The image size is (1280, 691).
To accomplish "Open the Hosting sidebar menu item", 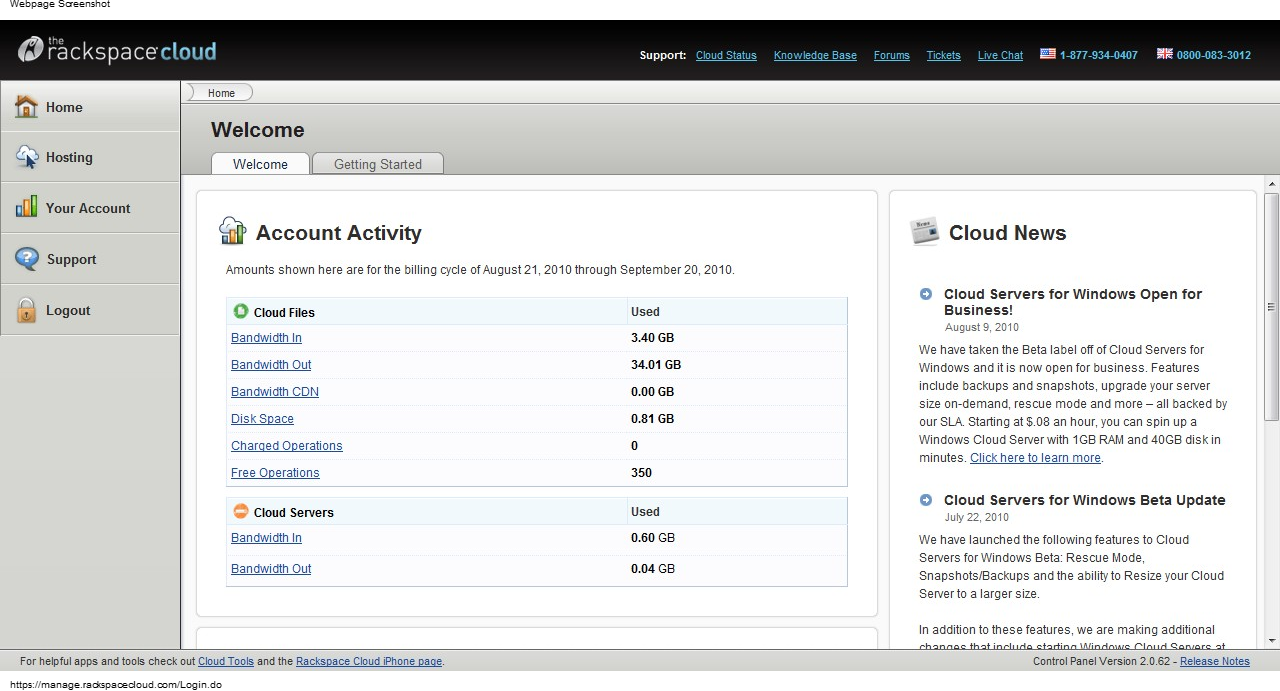I will [90, 157].
